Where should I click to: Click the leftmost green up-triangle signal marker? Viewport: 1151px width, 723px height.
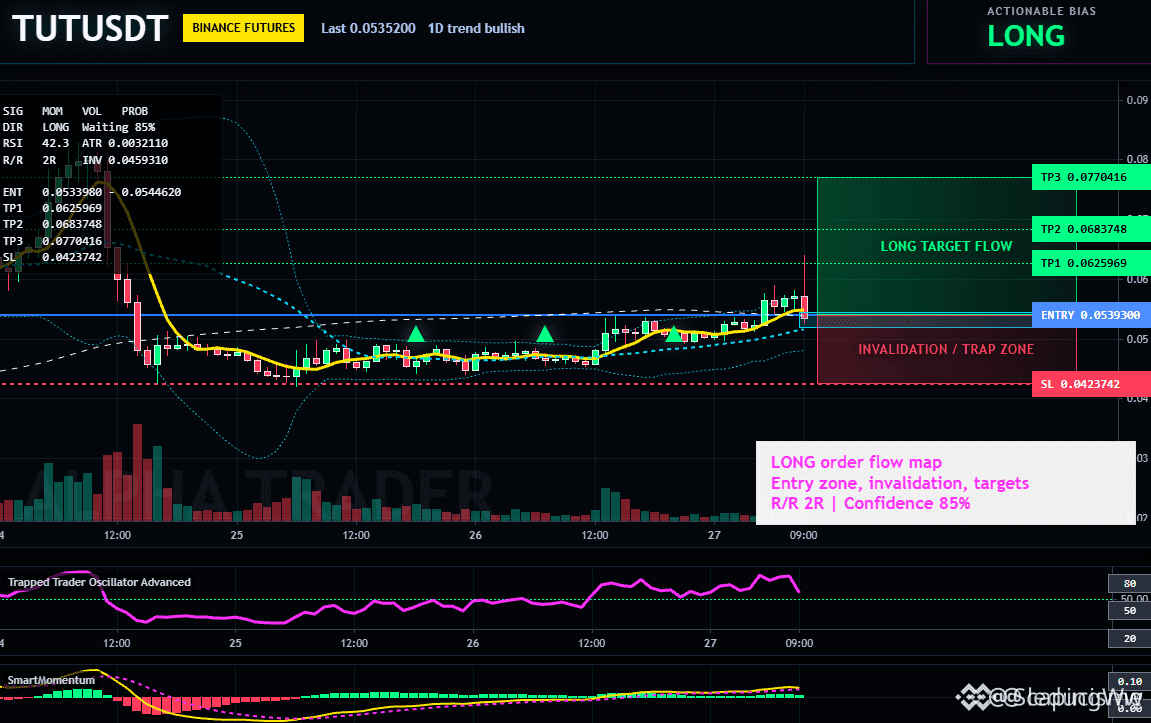click(x=416, y=334)
